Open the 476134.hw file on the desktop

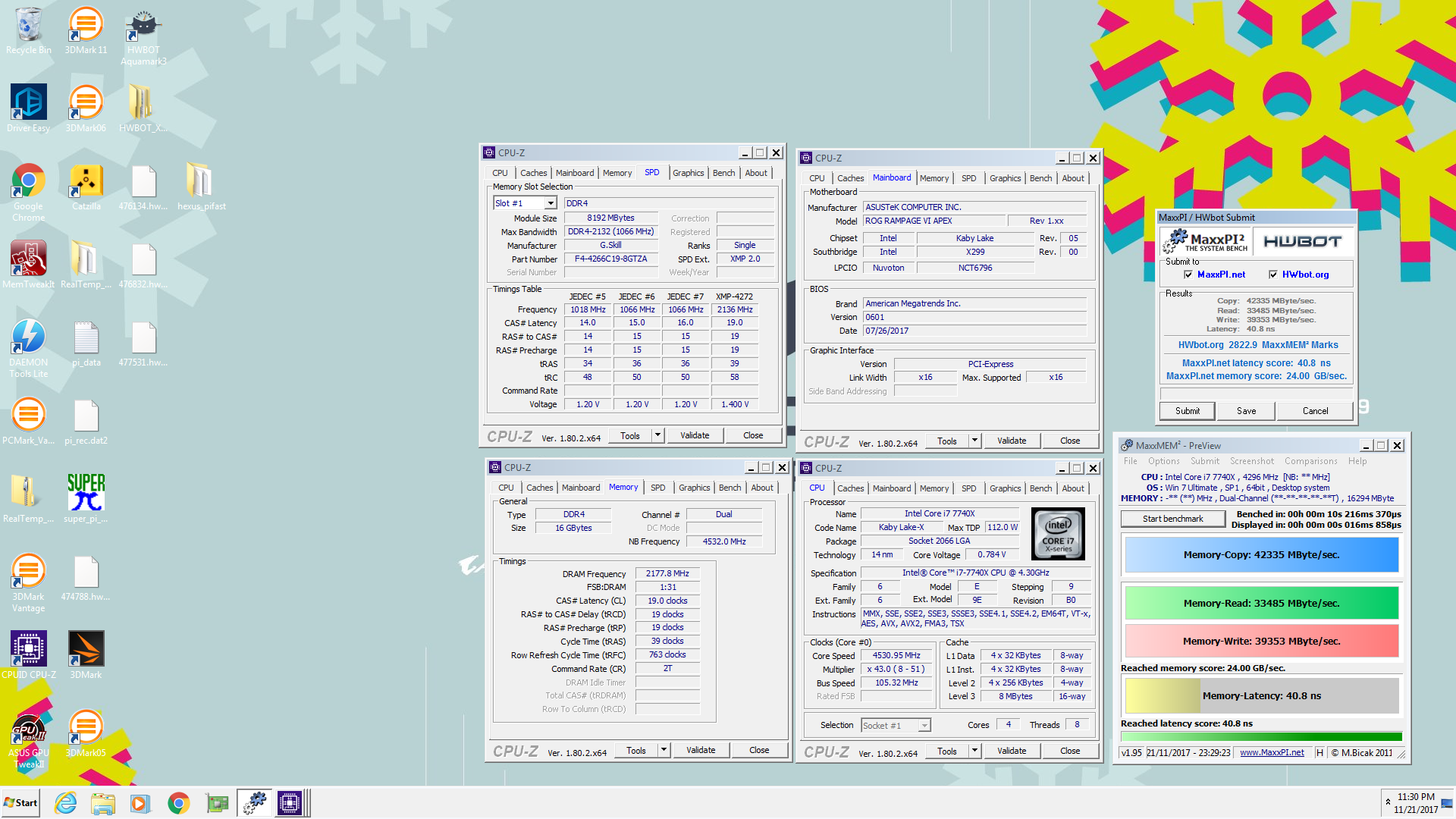[x=143, y=187]
